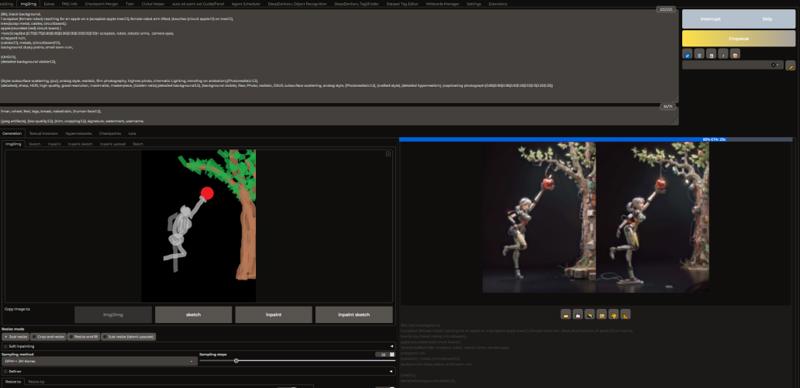Image resolution: width=800 pixels, height=388 pixels.
Task: Click the fourth icon below result gallery
Action: [602, 314]
